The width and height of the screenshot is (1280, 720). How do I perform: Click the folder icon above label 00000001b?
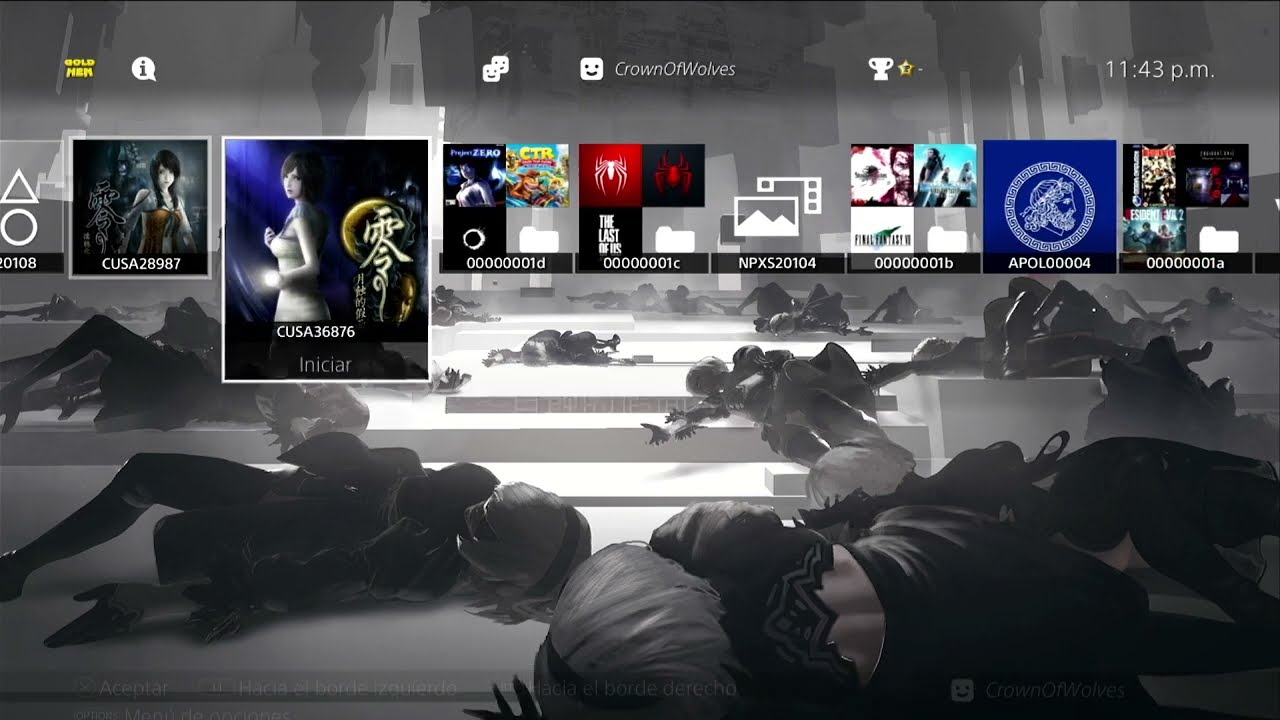click(947, 239)
